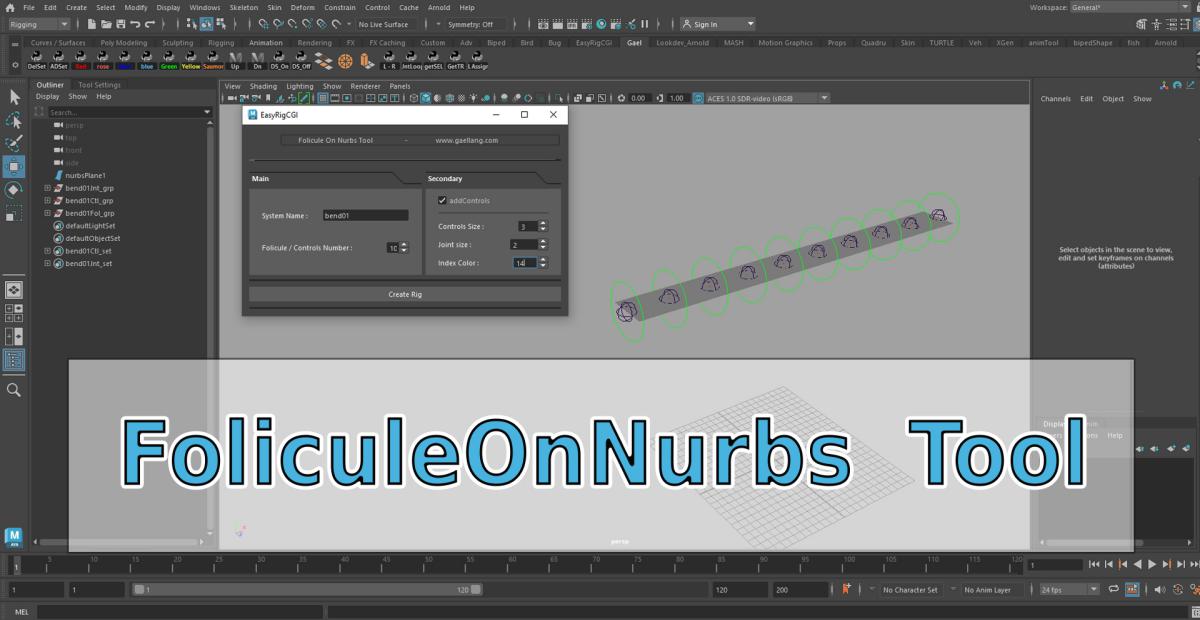Image resolution: width=1200 pixels, height=620 pixels.
Task: Click the Home icon in menu bar
Action: coord(9,7)
